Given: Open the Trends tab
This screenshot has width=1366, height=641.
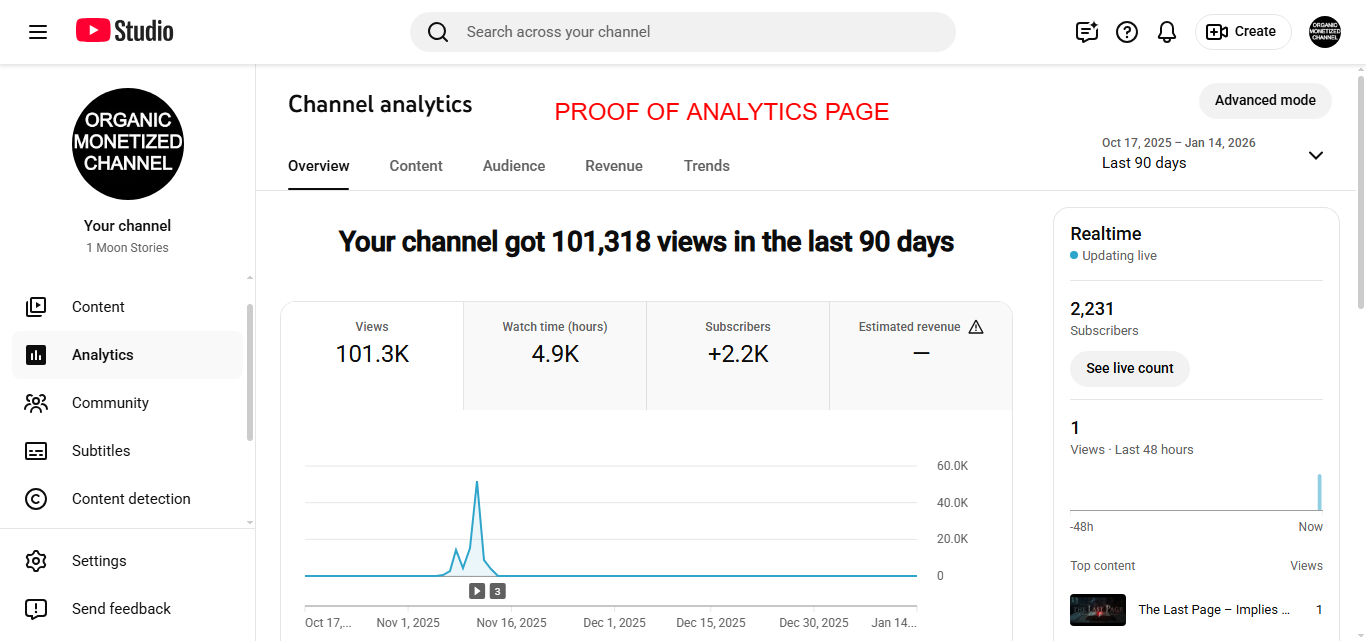Looking at the screenshot, I should pyautogui.click(x=707, y=166).
